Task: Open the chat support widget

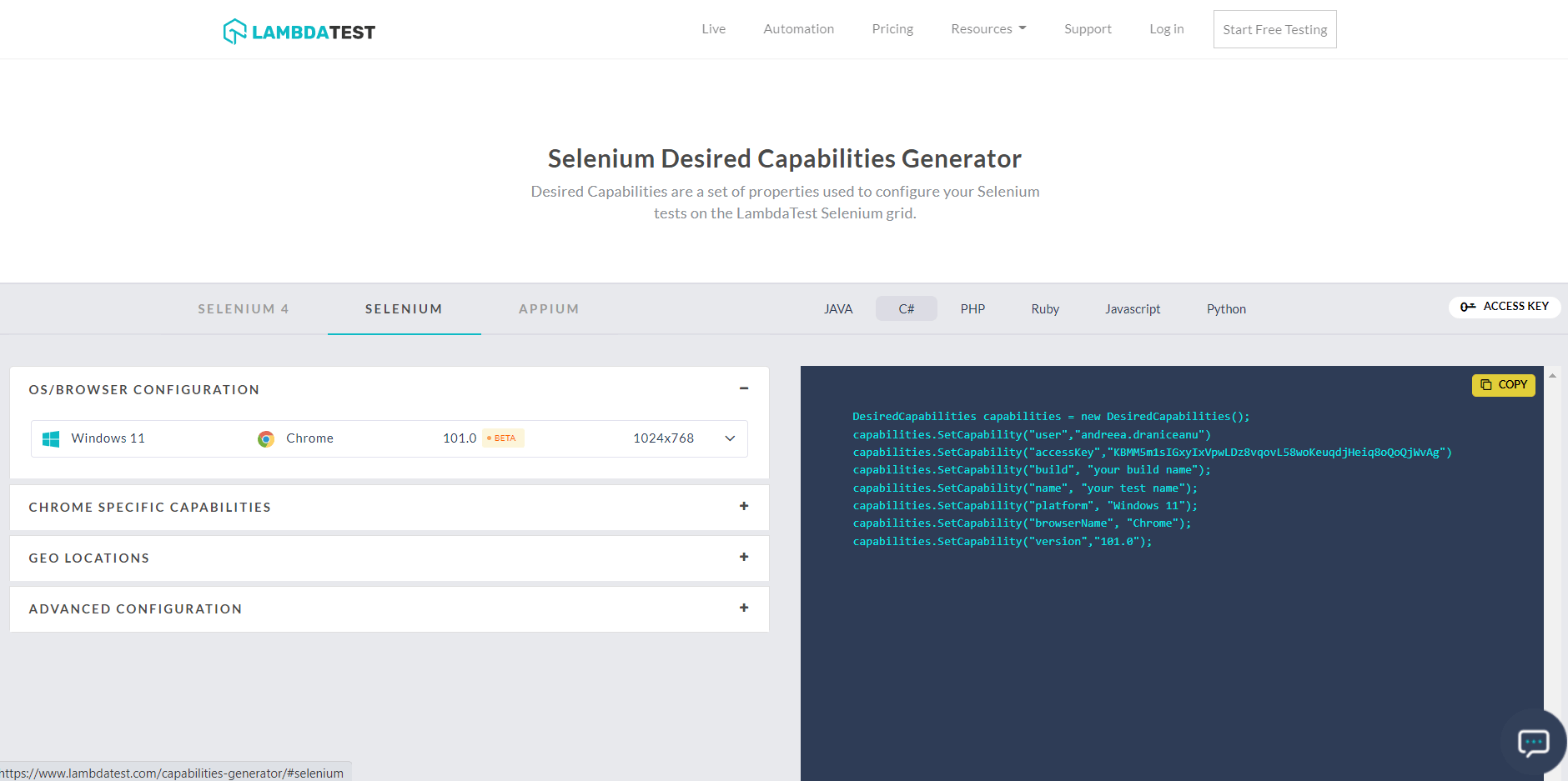Action: [x=1535, y=743]
